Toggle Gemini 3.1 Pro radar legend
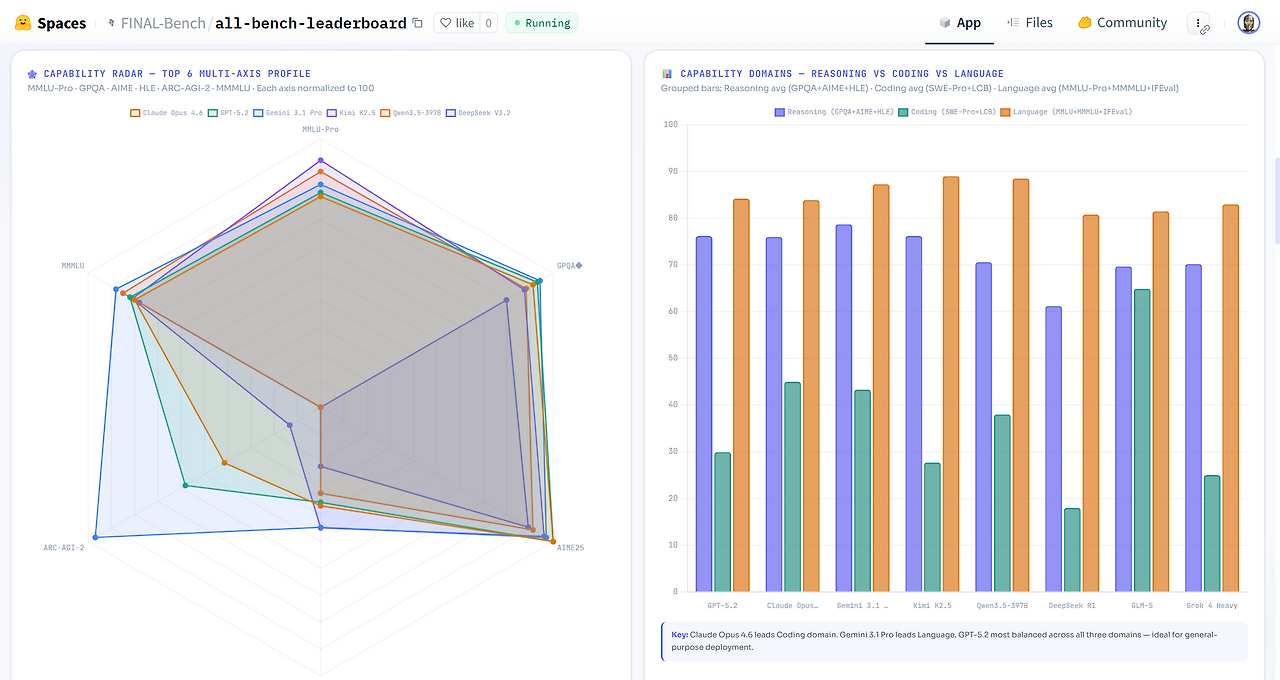 tap(288, 113)
